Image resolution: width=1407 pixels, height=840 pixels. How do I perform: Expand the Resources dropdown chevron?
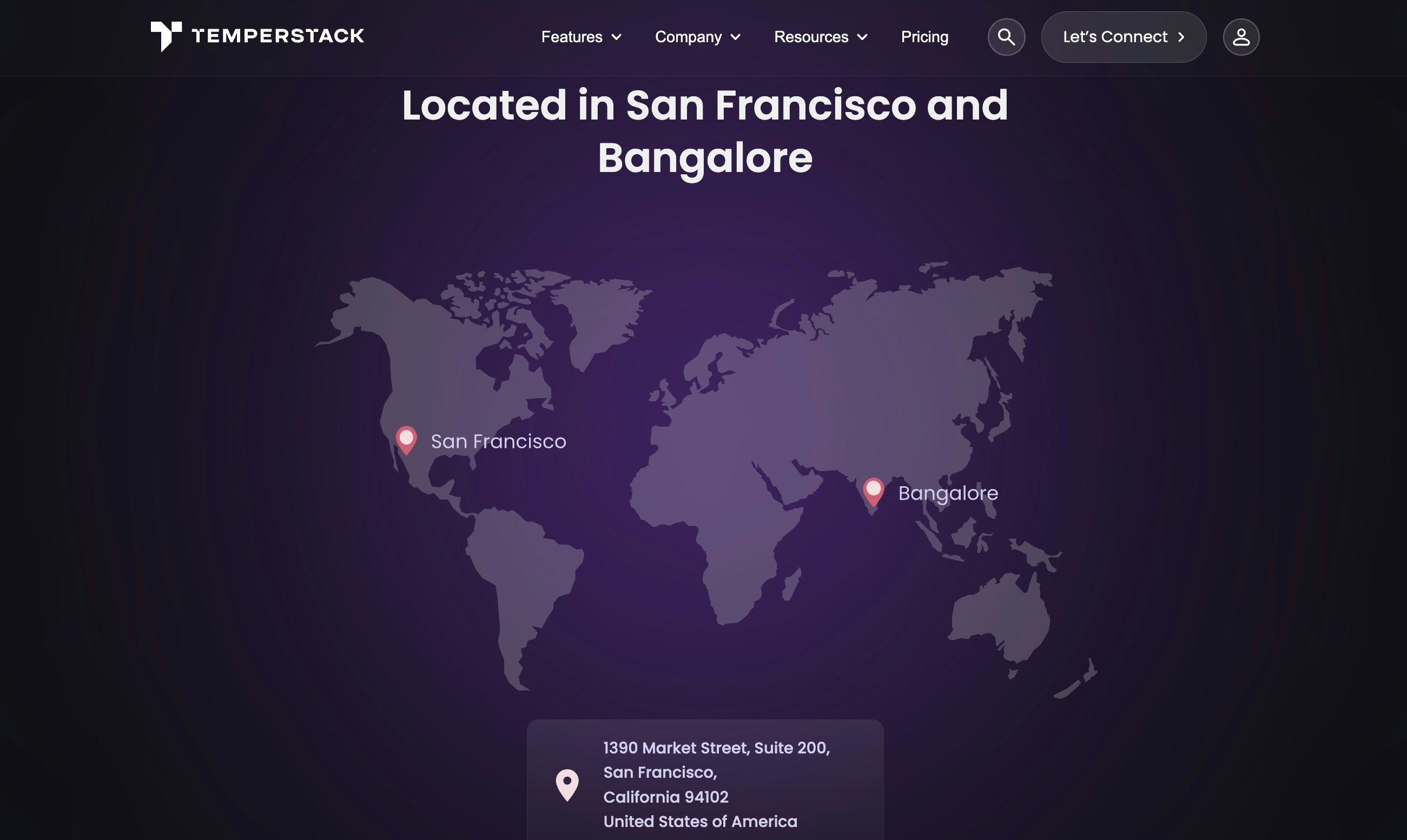point(862,37)
